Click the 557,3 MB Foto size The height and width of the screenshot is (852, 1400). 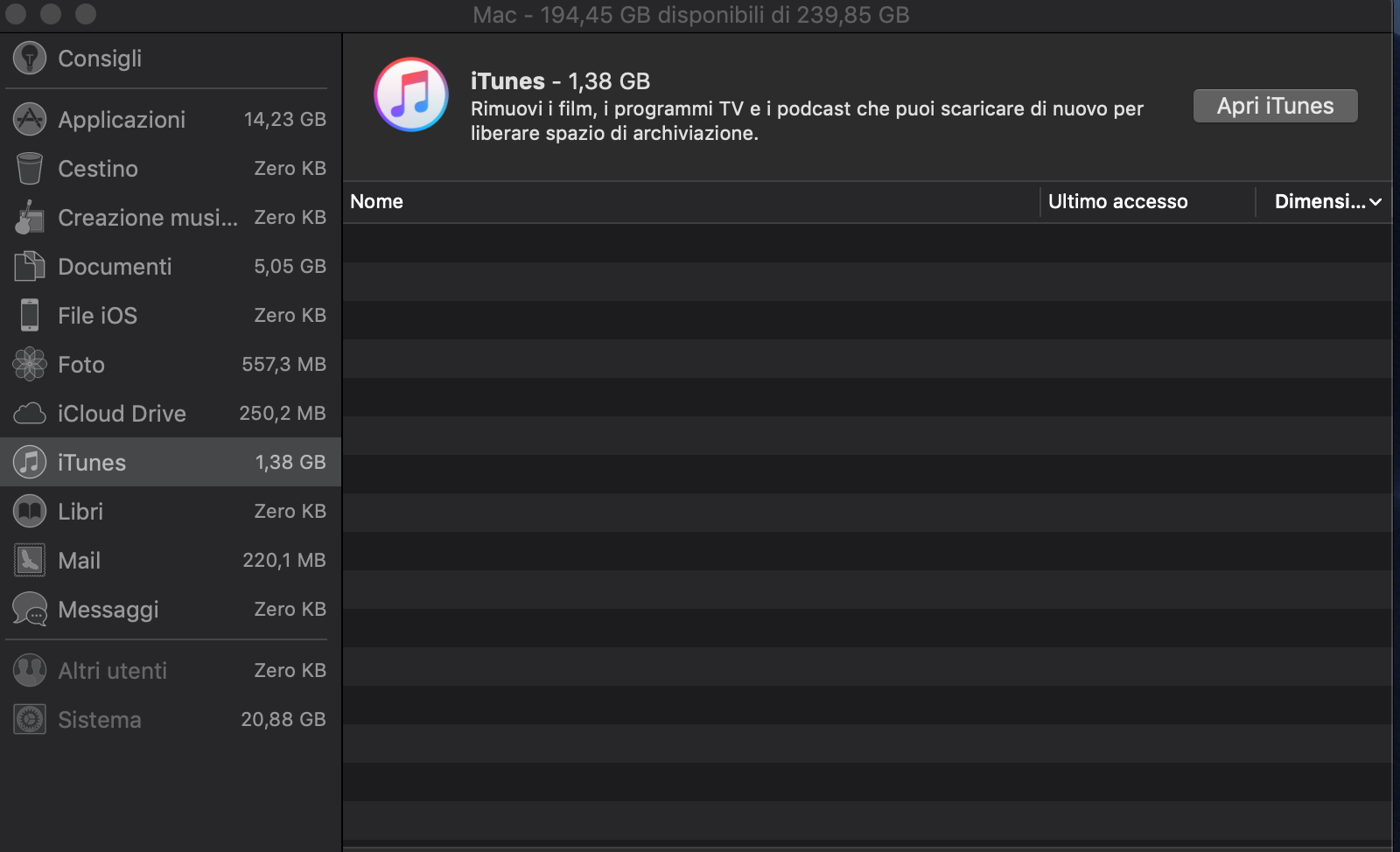click(283, 365)
